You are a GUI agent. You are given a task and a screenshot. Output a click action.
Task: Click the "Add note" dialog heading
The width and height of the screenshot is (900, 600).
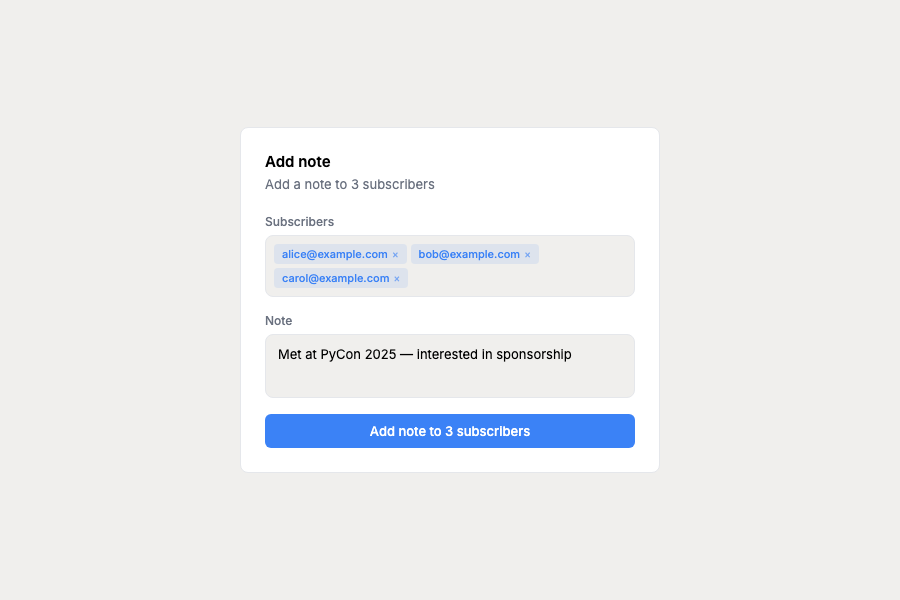tap(297, 162)
